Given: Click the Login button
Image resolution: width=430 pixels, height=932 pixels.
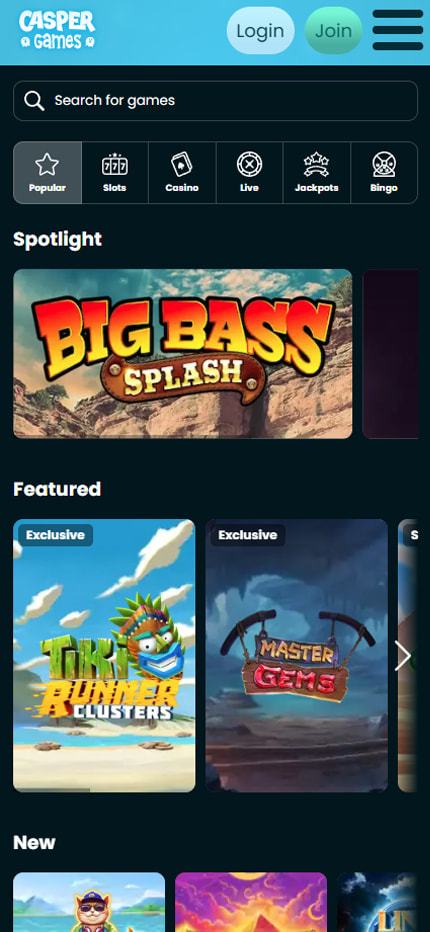Looking at the screenshot, I should (260, 30).
